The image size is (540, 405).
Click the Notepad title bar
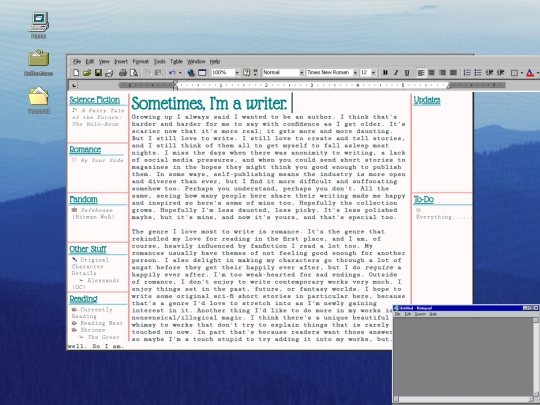[466, 308]
